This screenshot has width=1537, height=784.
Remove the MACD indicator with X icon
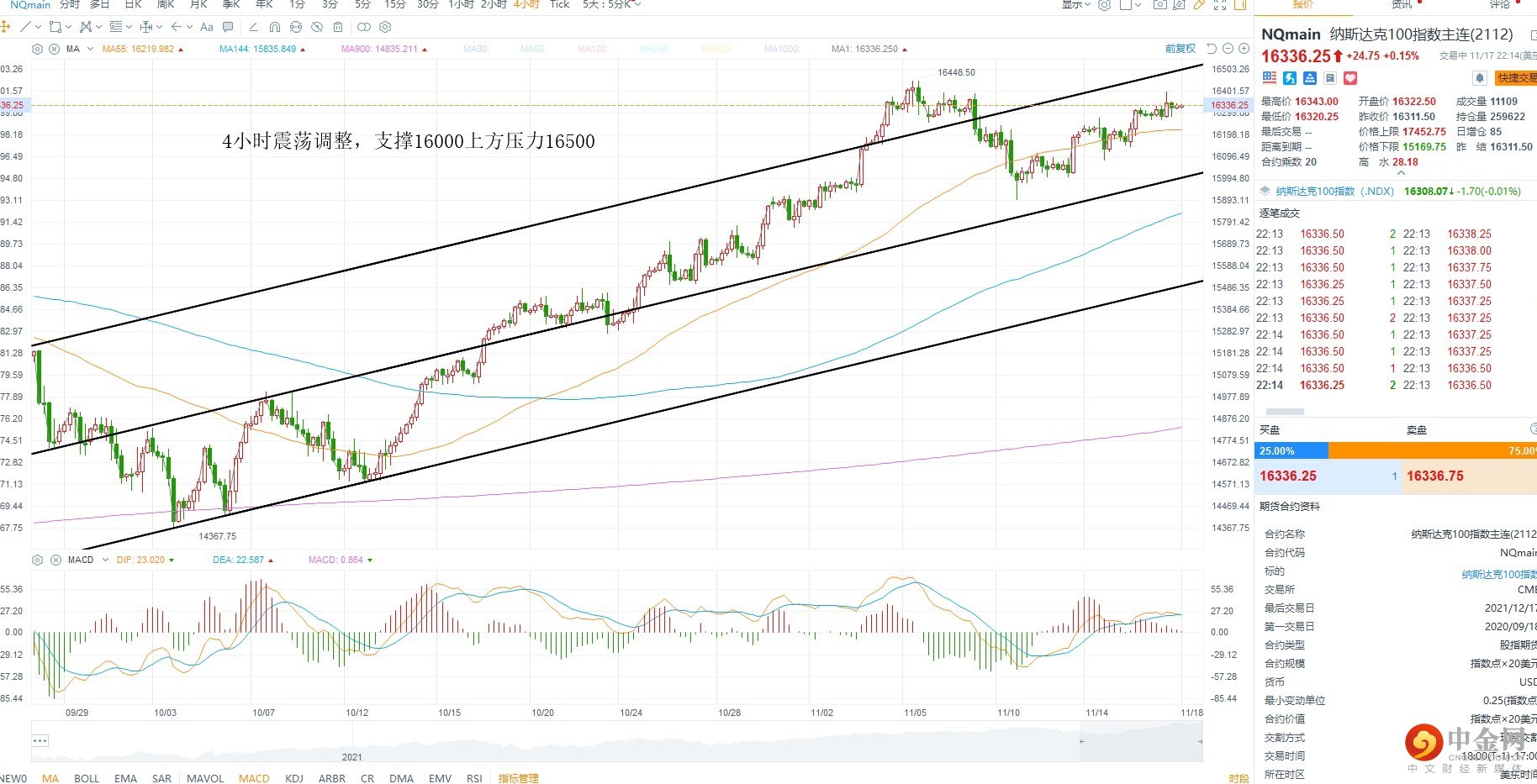pyautogui.click(x=55, y=560)
